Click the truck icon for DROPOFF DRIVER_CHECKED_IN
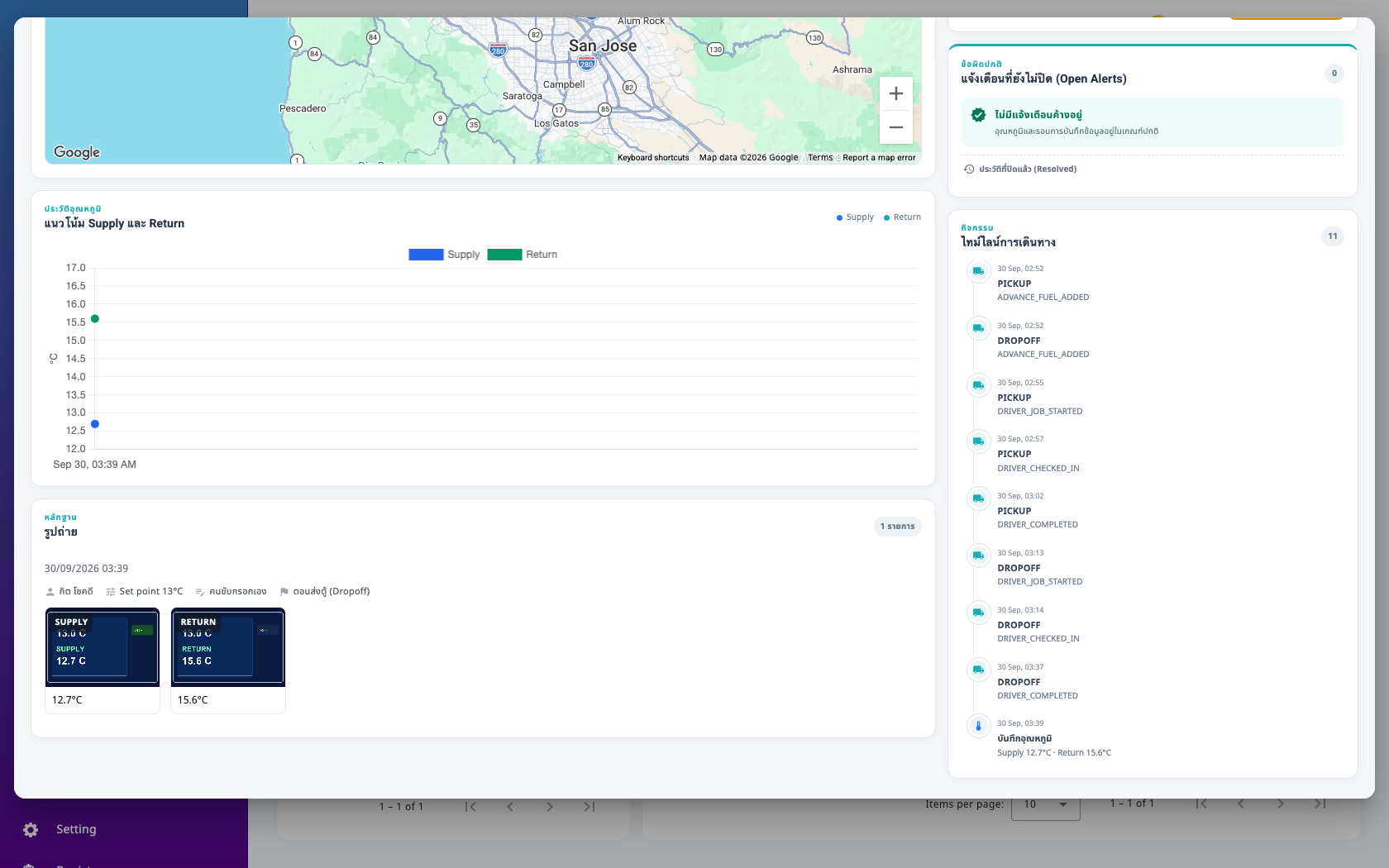Viewport: 1389px width, 868px height. tap(978, 613)
